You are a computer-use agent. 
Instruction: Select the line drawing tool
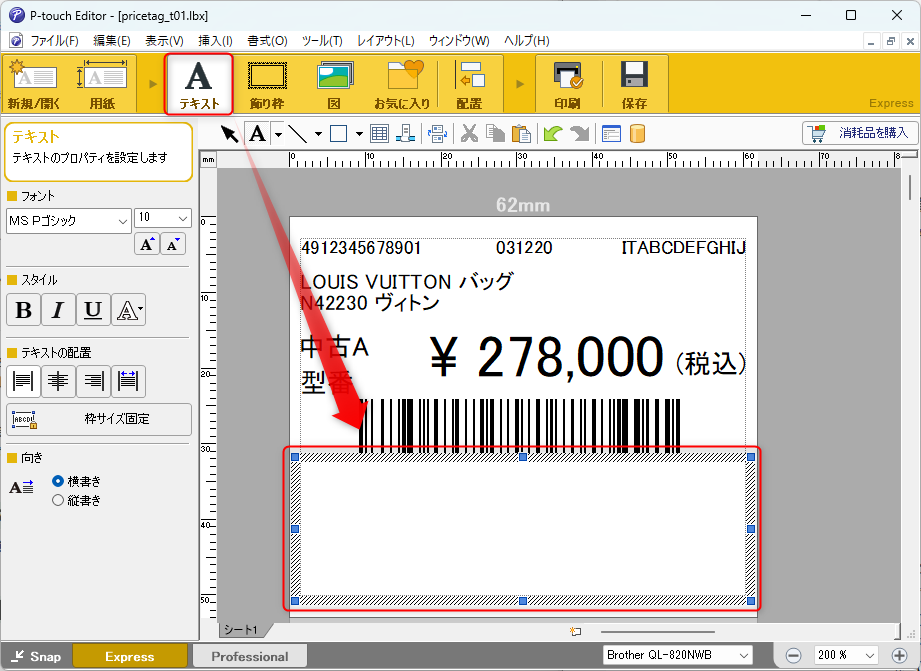298,134
